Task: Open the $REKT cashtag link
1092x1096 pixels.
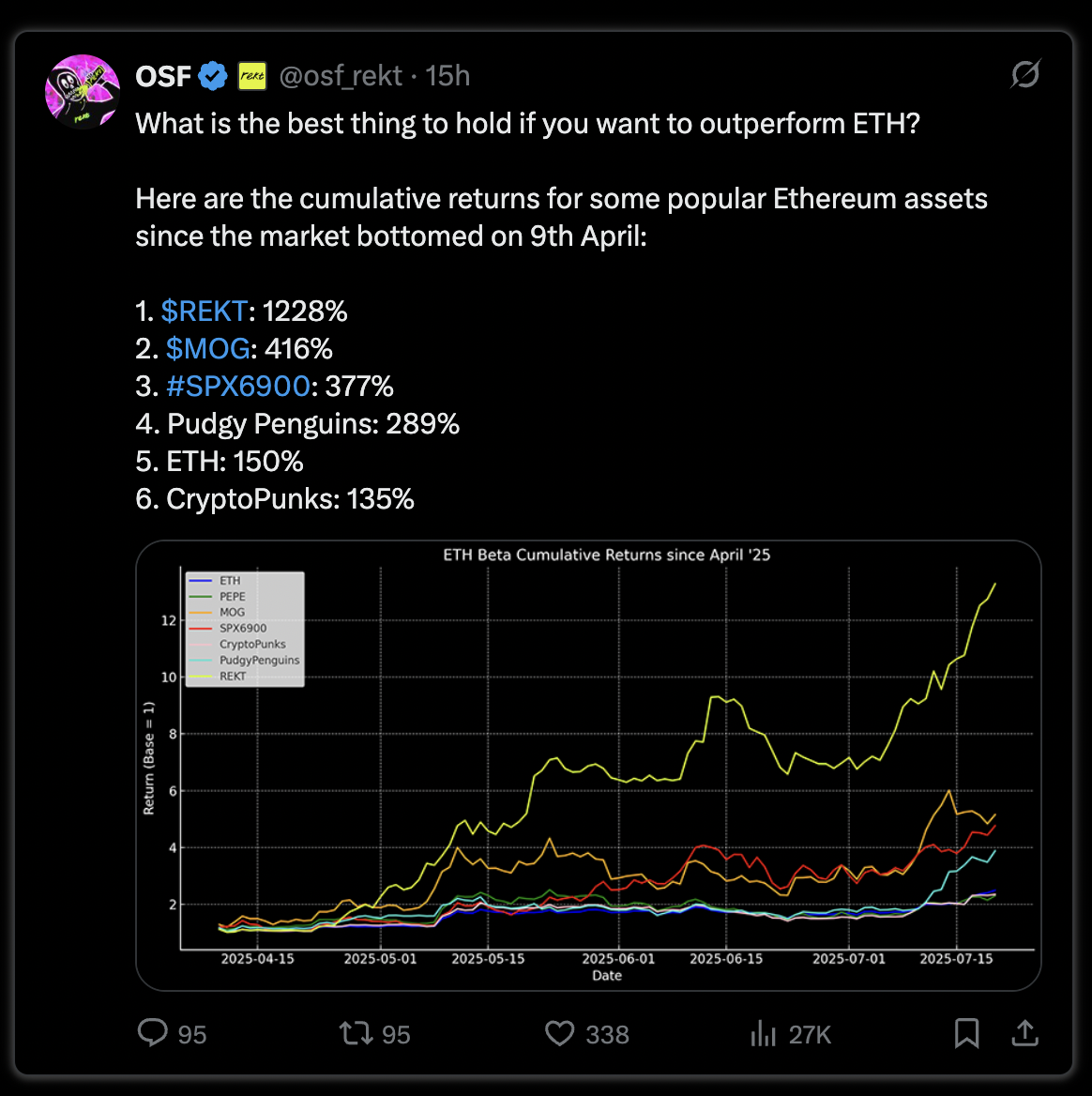Action: (204, 311)
